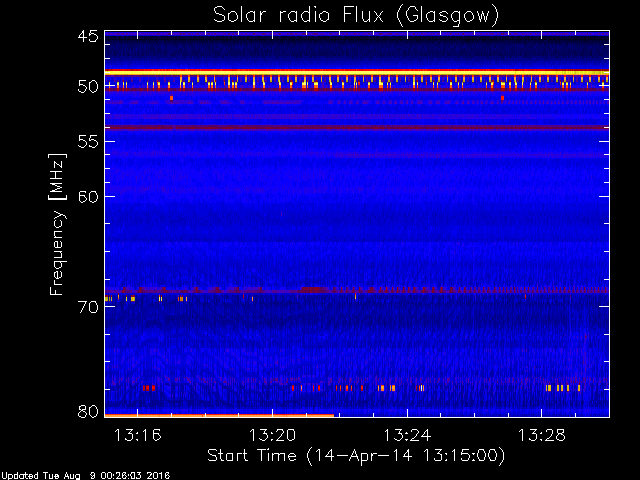Image resolution: width=640 pixels, height=480 pixels.
Task: Click the 13:28 time tick label
Action: click(x=542, y=435)
